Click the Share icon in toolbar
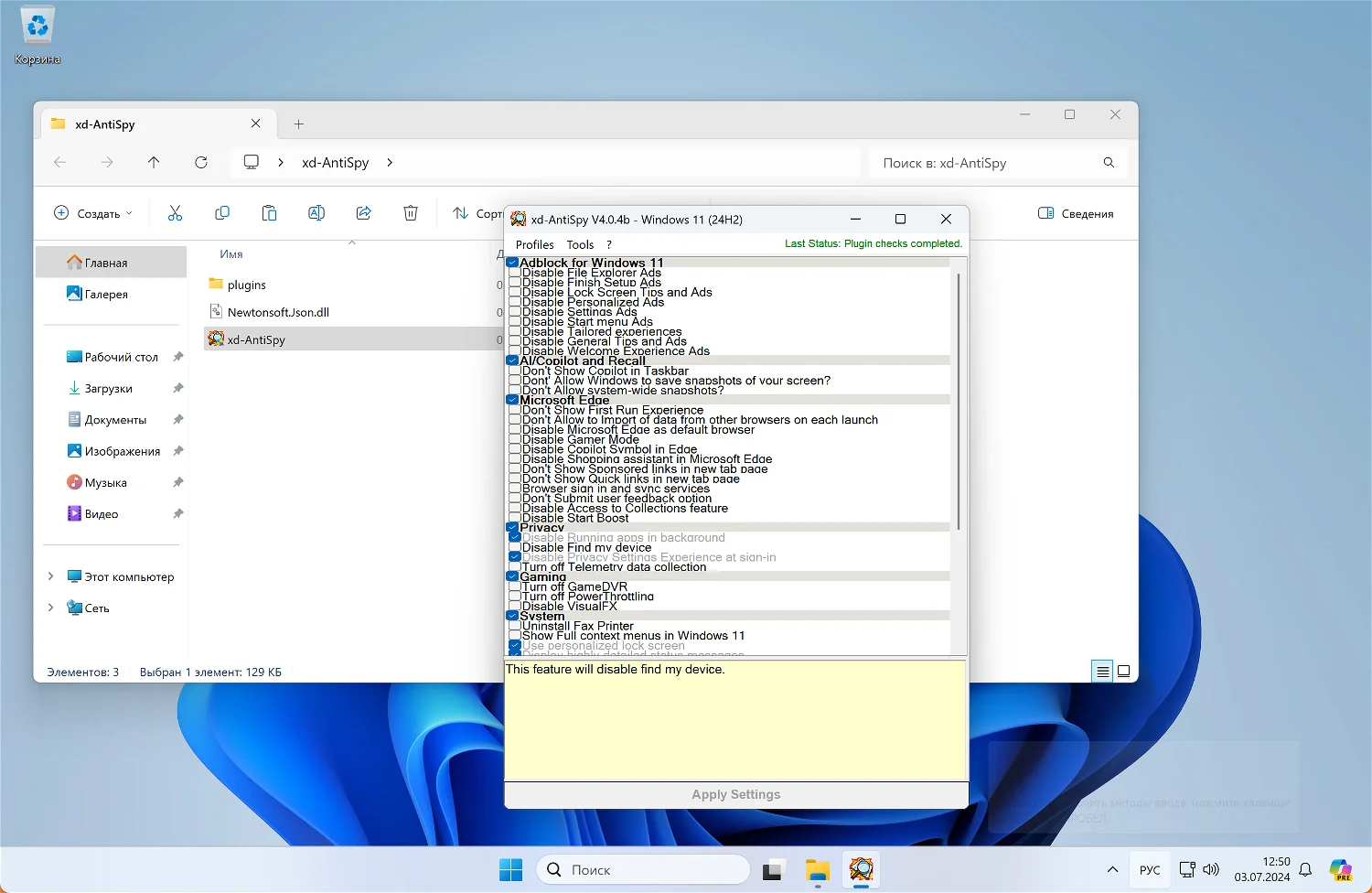 coord(363,213)
